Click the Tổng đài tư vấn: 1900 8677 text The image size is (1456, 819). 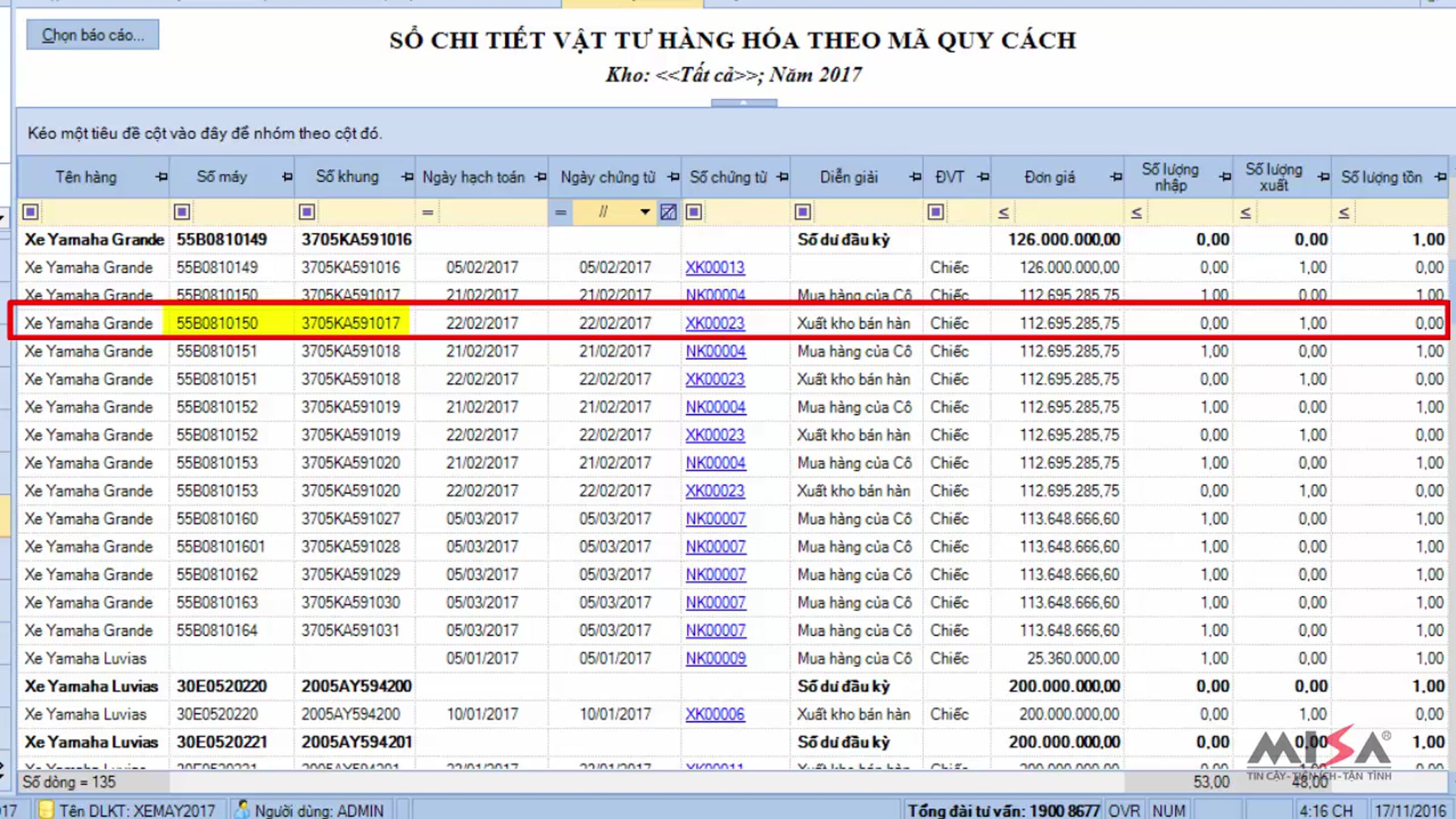(1003, 811)
